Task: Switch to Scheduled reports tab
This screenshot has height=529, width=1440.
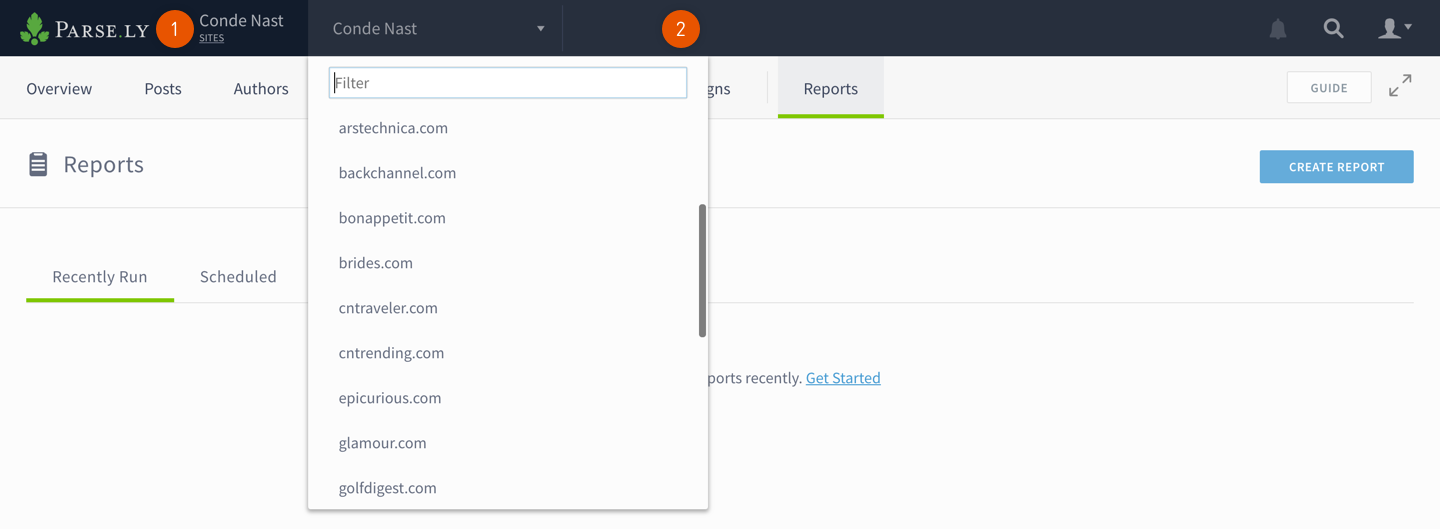Action: [x=238, y=277]
